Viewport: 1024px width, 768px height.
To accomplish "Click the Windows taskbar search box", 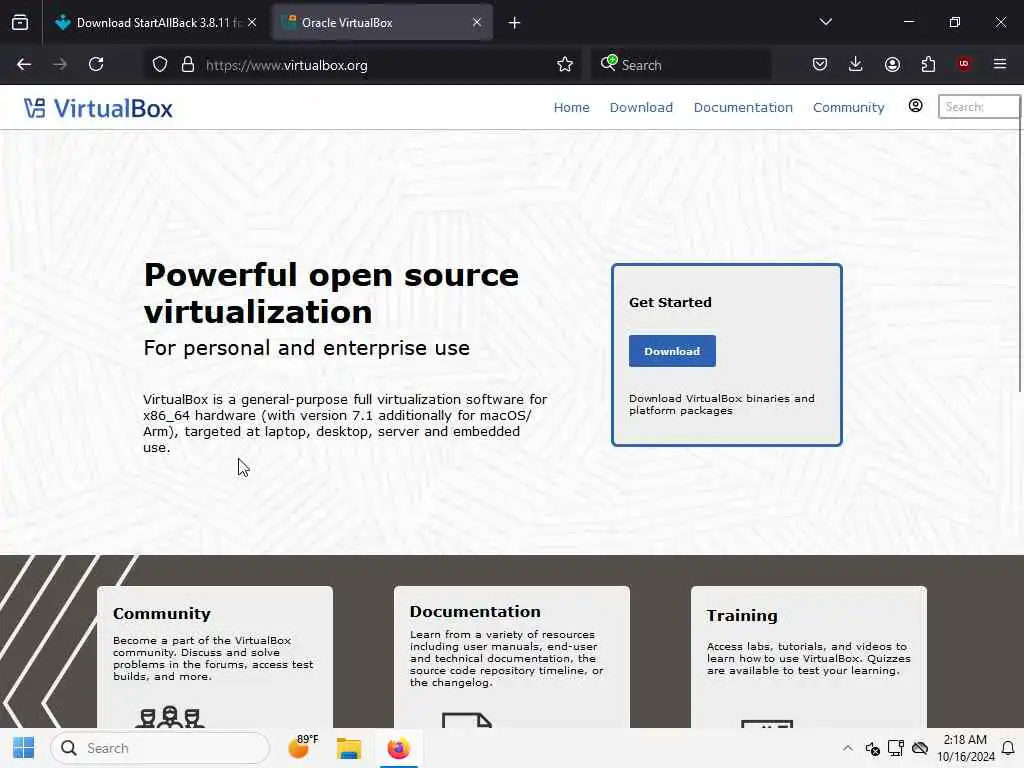I will (x=160, y=748).
